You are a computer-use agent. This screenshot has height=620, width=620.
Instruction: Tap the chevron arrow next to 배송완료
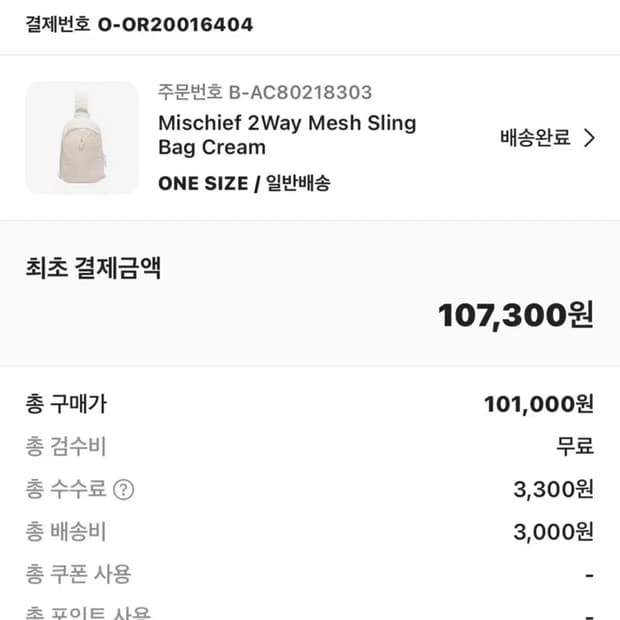(x=589, y=139)
